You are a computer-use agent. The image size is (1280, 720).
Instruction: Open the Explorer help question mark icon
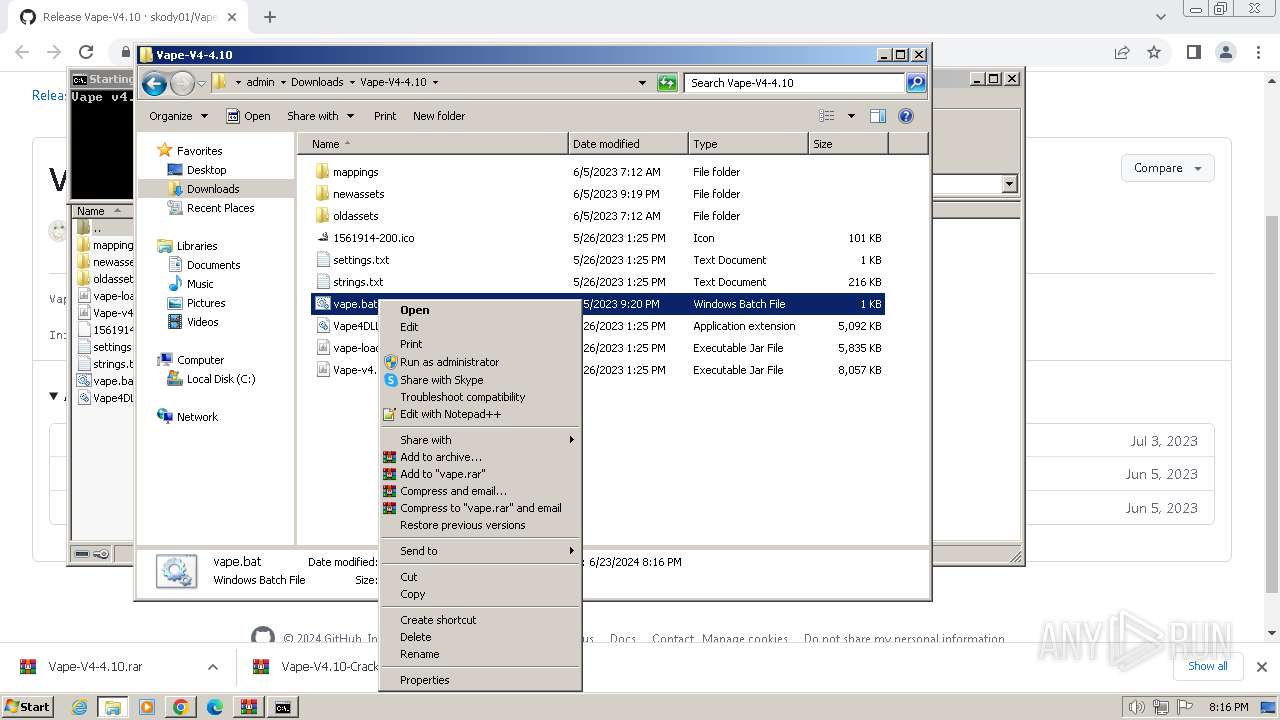point(906,116)
